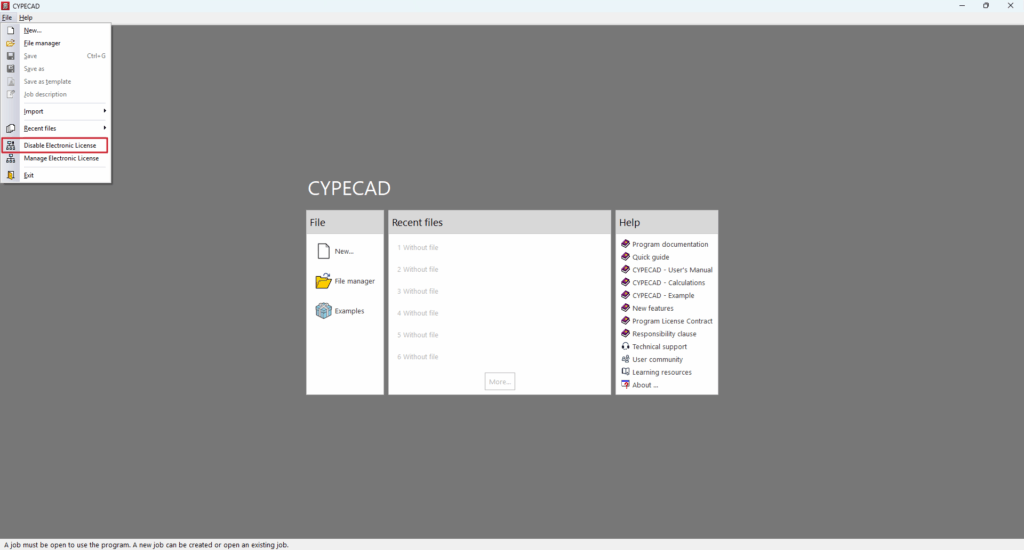The image size is (1024, 550).
Task: Choose New... from the File menu
Action: [x=33, y=30]
